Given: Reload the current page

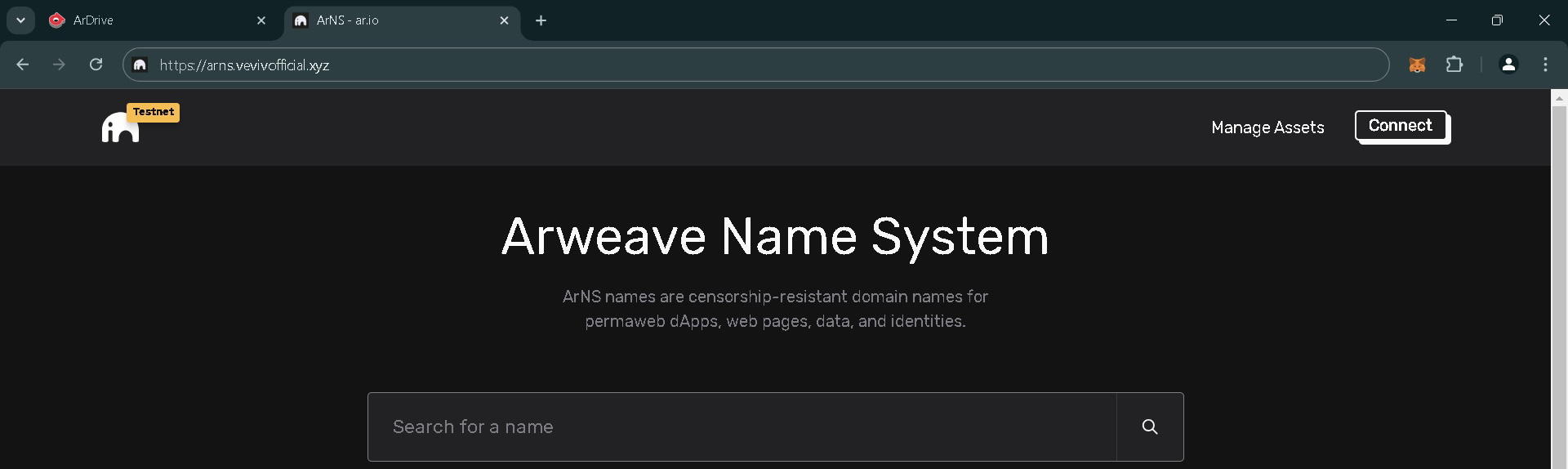Looking at the screenshot, I should [96, 65].
